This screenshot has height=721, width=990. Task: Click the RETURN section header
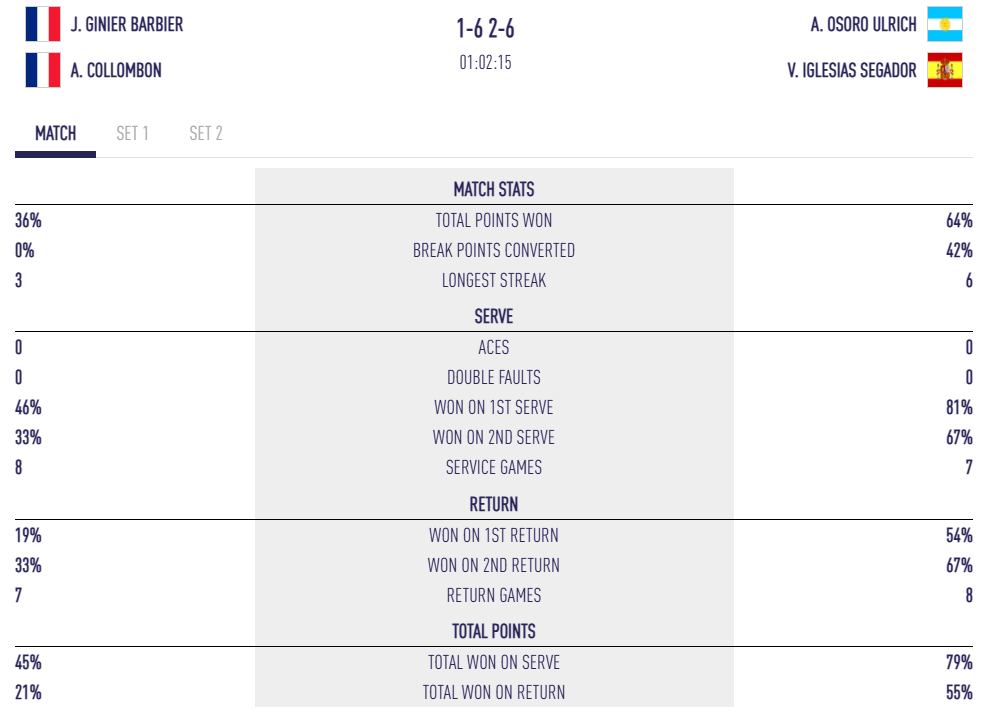[493, 504]
